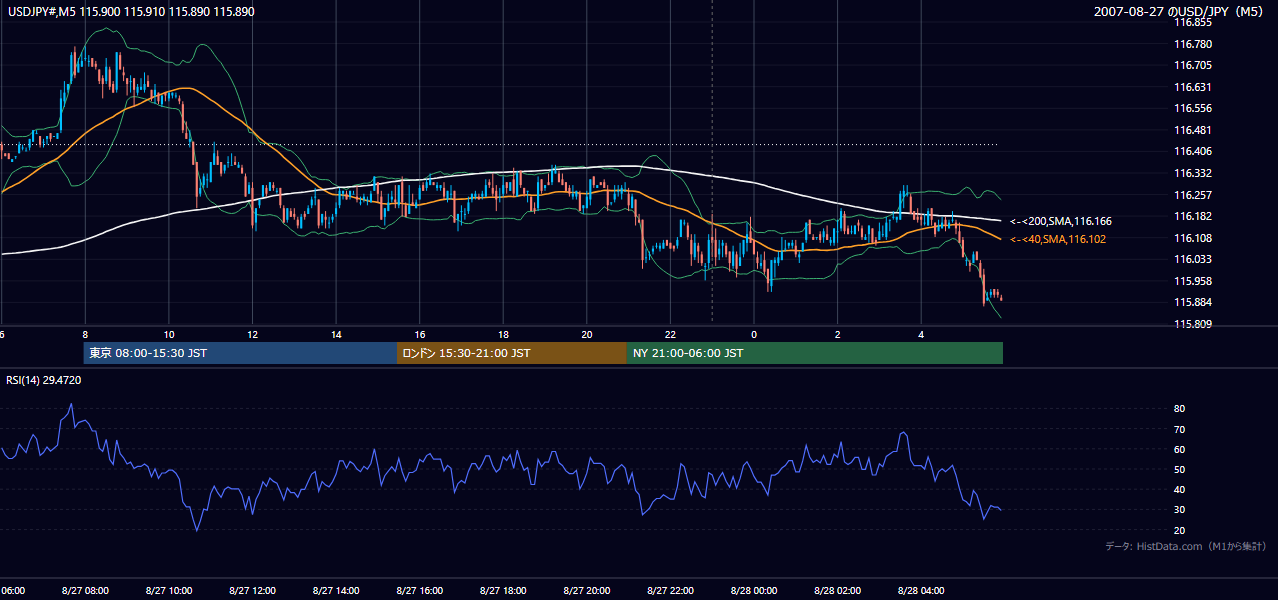
Task: Click hour label 20 on price chart time axis
Action: [x=587, y=334]
